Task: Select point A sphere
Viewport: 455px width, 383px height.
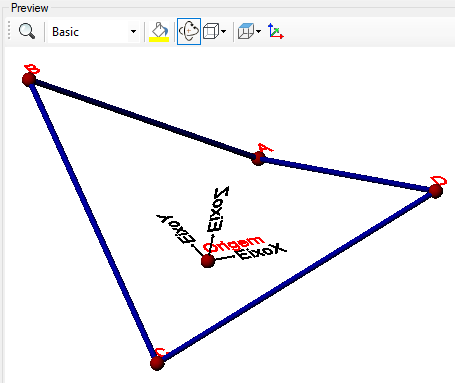Action: (x=258, y=158)
